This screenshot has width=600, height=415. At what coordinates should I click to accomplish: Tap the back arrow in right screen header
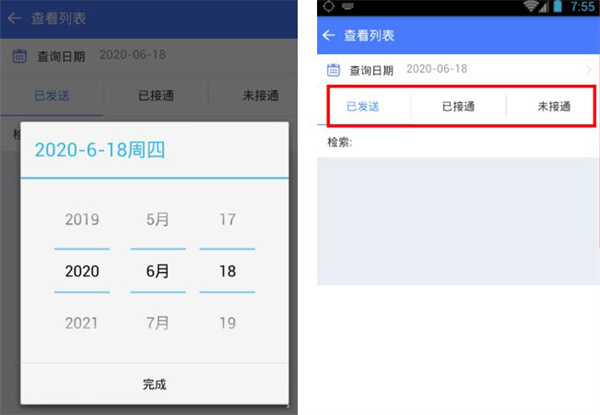click(329, 36)
